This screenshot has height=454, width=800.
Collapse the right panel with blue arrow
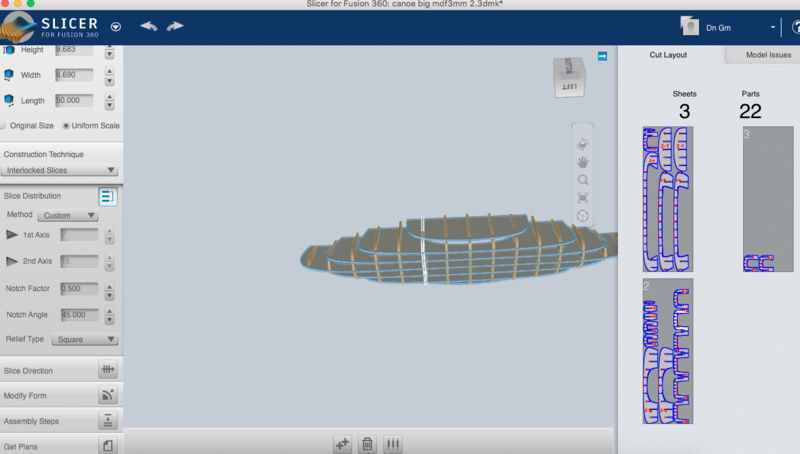tap(603, 56)
